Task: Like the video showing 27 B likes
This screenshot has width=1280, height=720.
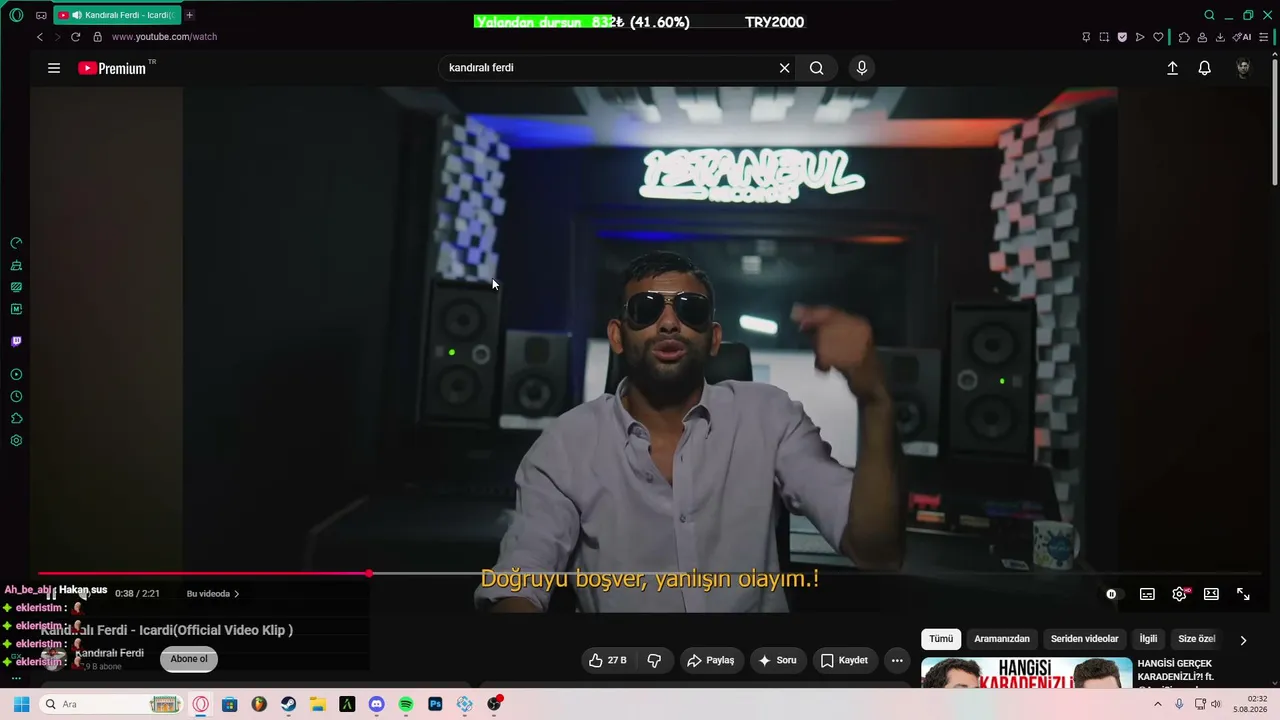Action: (607, 660)
